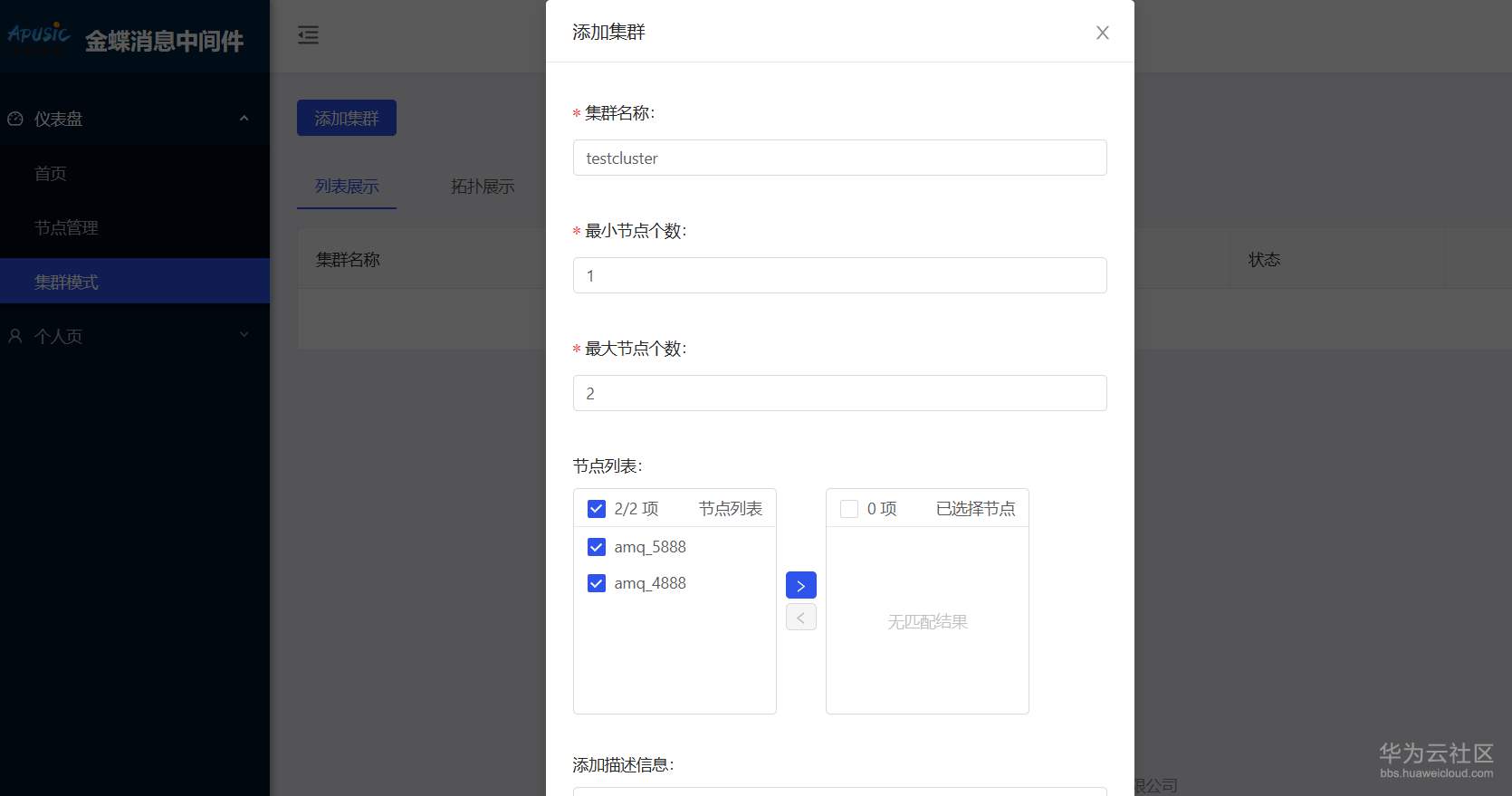Click the 集群名称 table column header
This screenshot has width=1512, height=796.
tap(348, 260)
